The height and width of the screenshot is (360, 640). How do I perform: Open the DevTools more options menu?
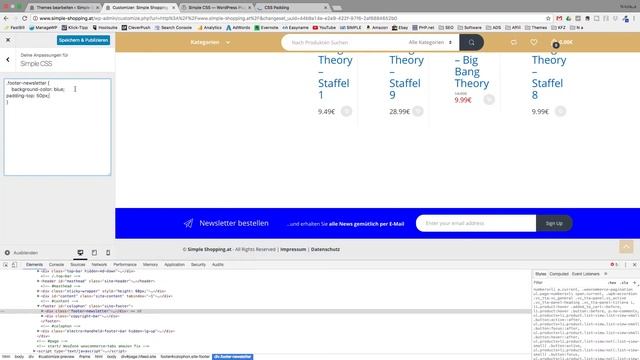625,265
